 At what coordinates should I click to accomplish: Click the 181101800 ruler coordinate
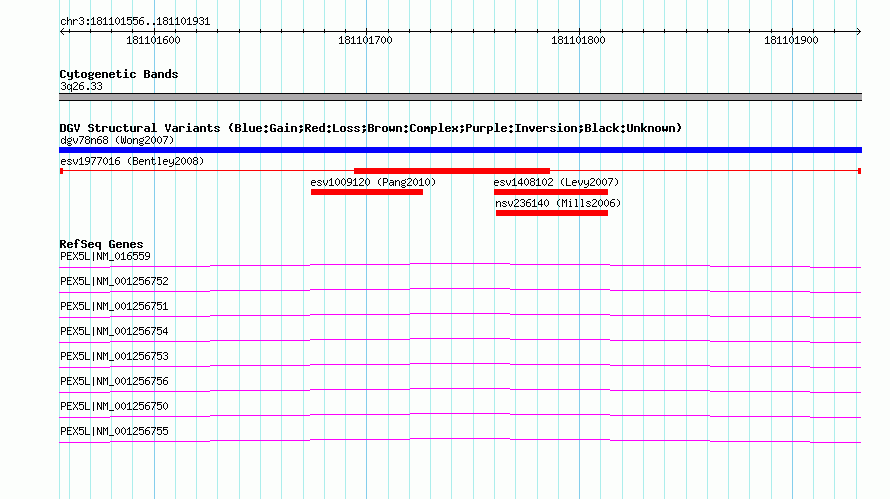578,40
